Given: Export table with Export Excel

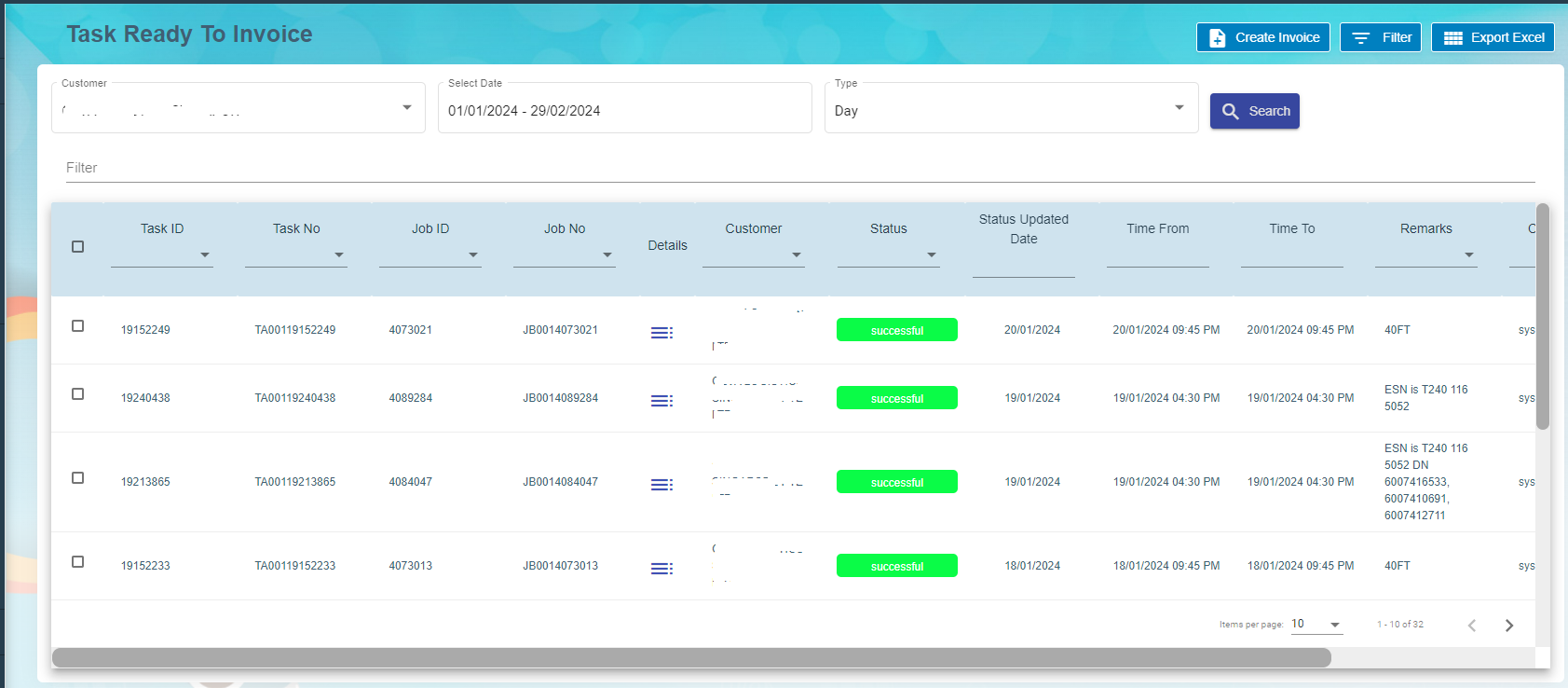Looking at the screenshot, I should [x=1493, y=37].
